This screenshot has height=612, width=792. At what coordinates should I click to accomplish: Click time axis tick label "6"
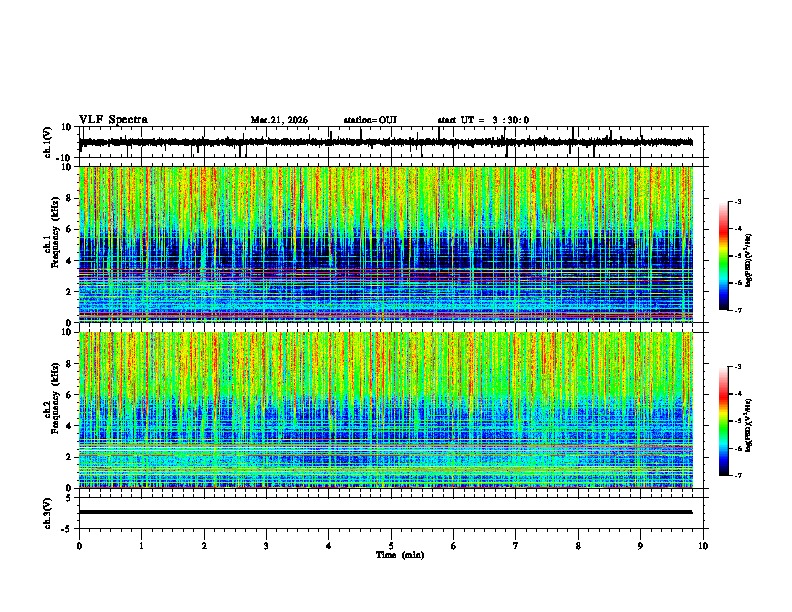454,546
